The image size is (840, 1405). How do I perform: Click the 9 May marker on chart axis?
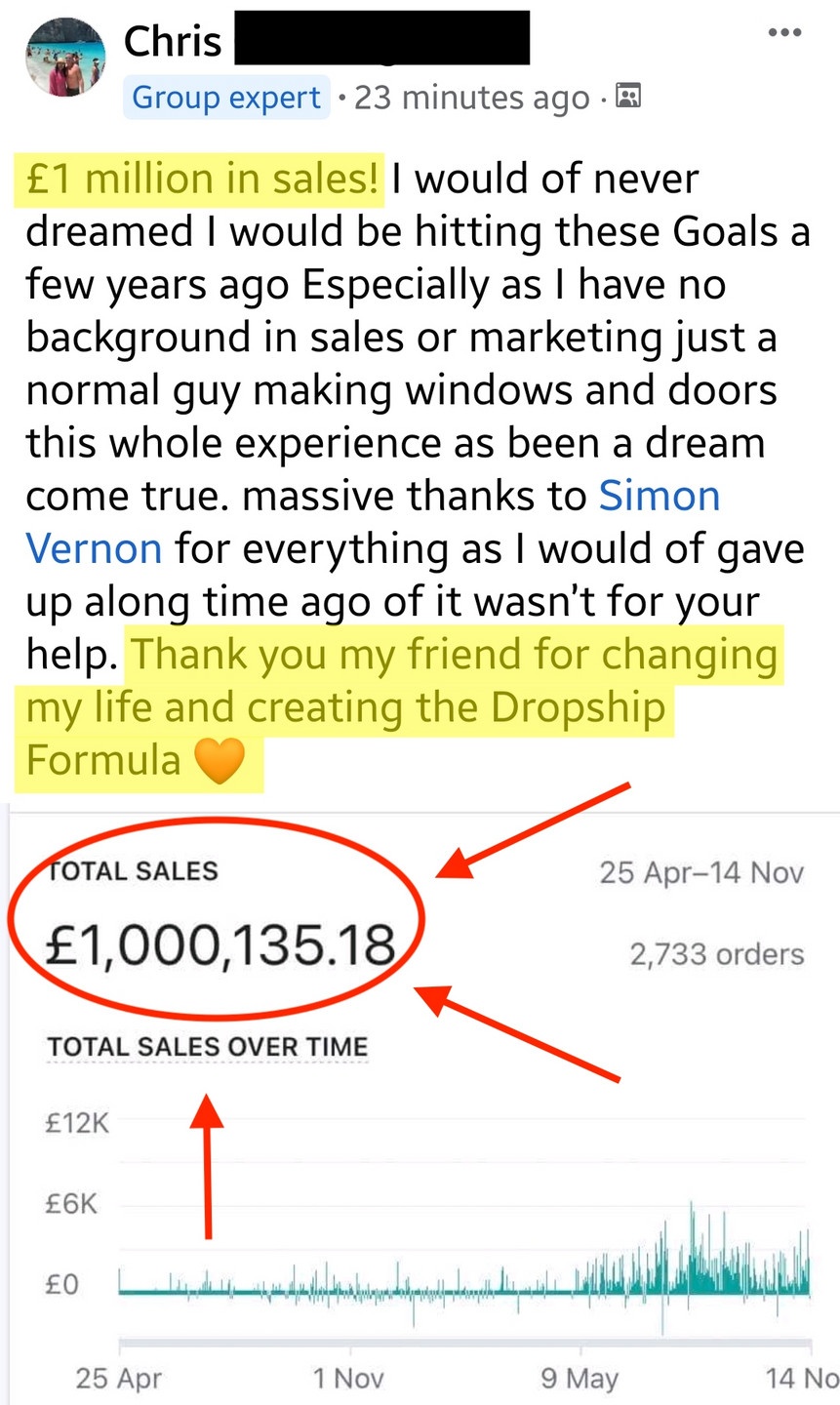(x=580, y=1378)
